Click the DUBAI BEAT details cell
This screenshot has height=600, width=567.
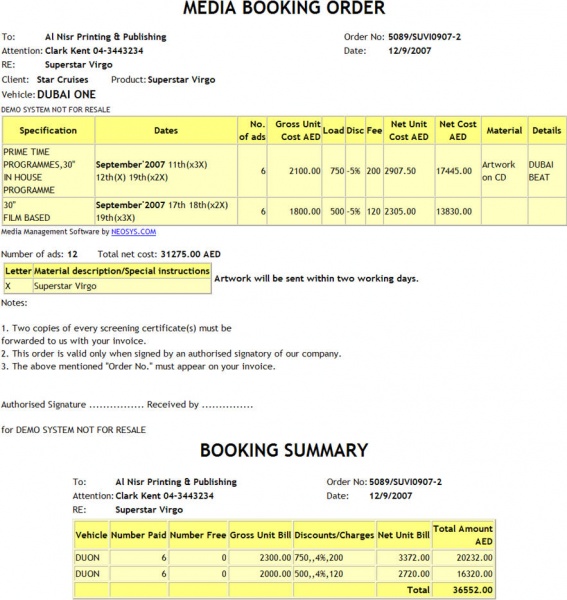(x=547, y=171)
